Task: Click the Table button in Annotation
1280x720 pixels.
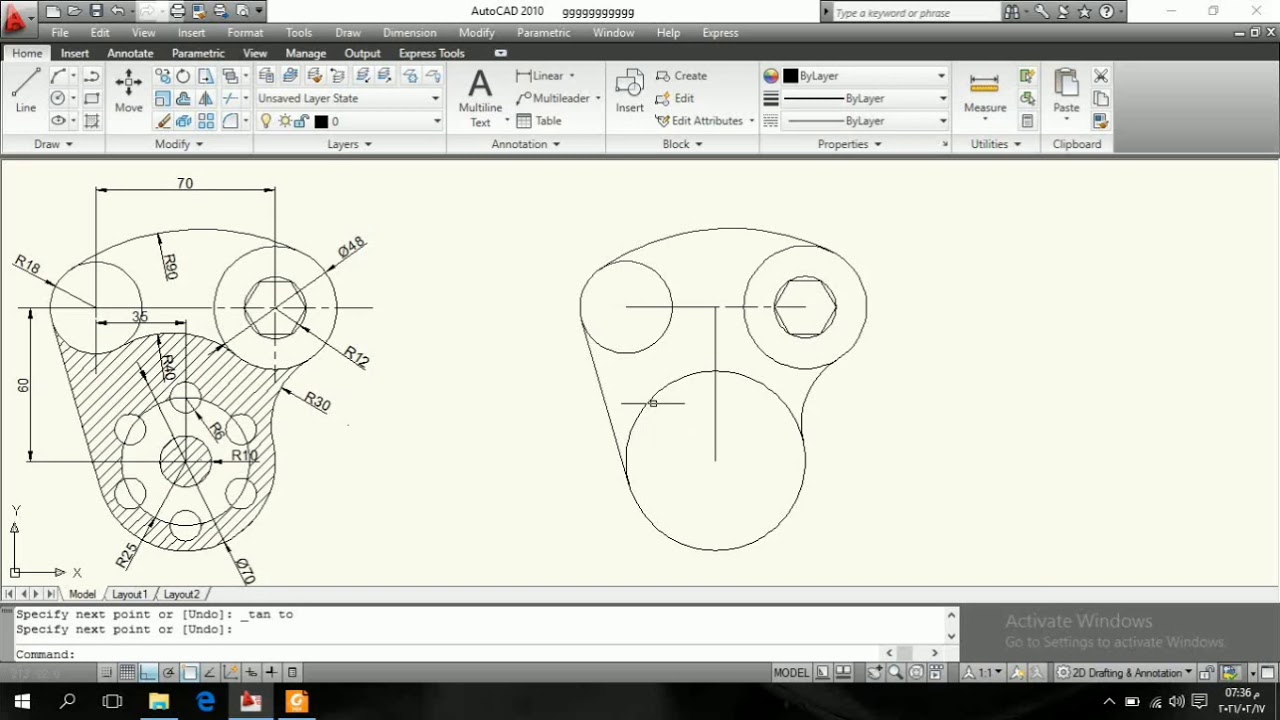Action: [x=538, y=121]
